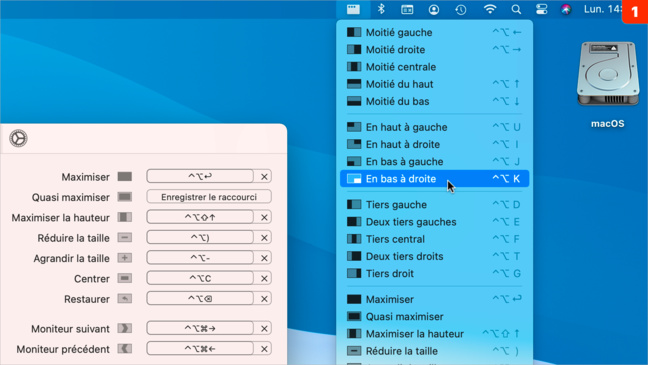The image size is (648, 365).
Task: Click the Réduire la taille minus icon in preferences
Action: click(124, 238)
